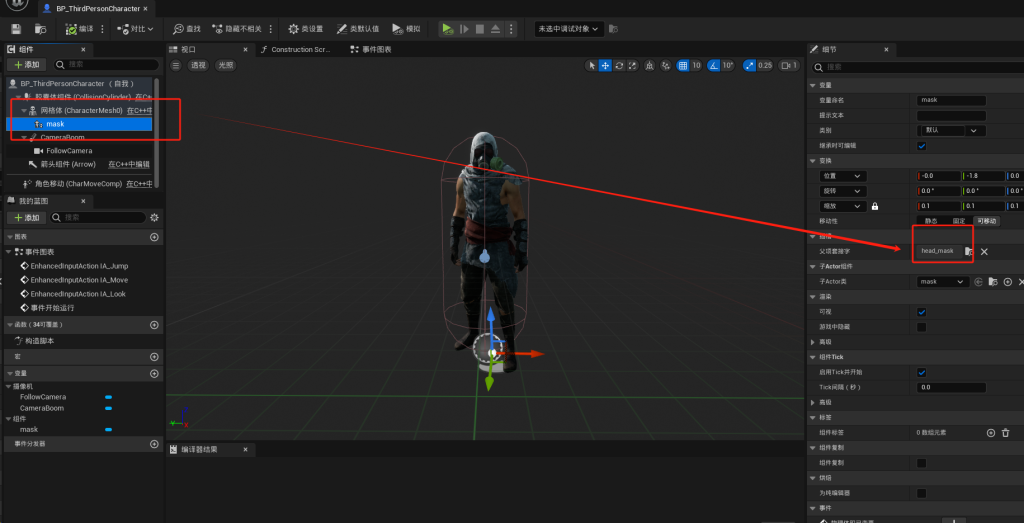Open play options three-dot menu
The image size is (1024, 523).
511,29
